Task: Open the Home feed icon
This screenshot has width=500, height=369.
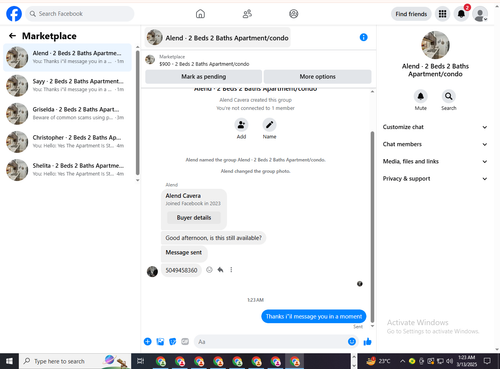Action: pos(200,14)
